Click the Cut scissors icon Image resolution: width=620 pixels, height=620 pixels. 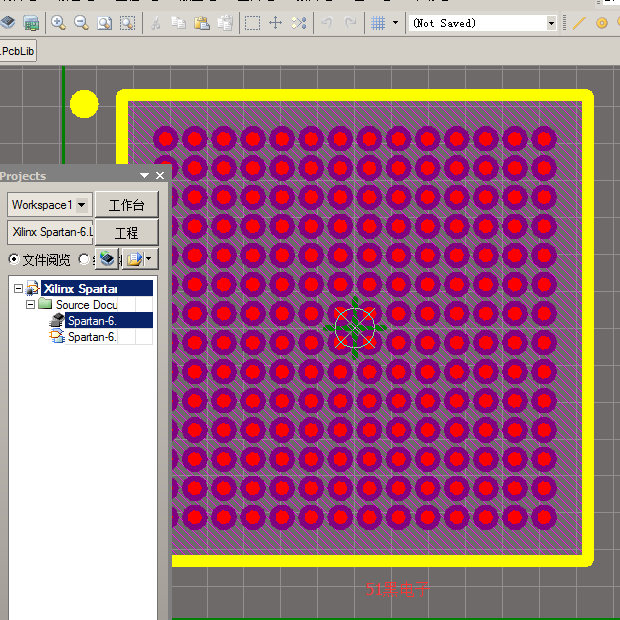click(155, 23)
